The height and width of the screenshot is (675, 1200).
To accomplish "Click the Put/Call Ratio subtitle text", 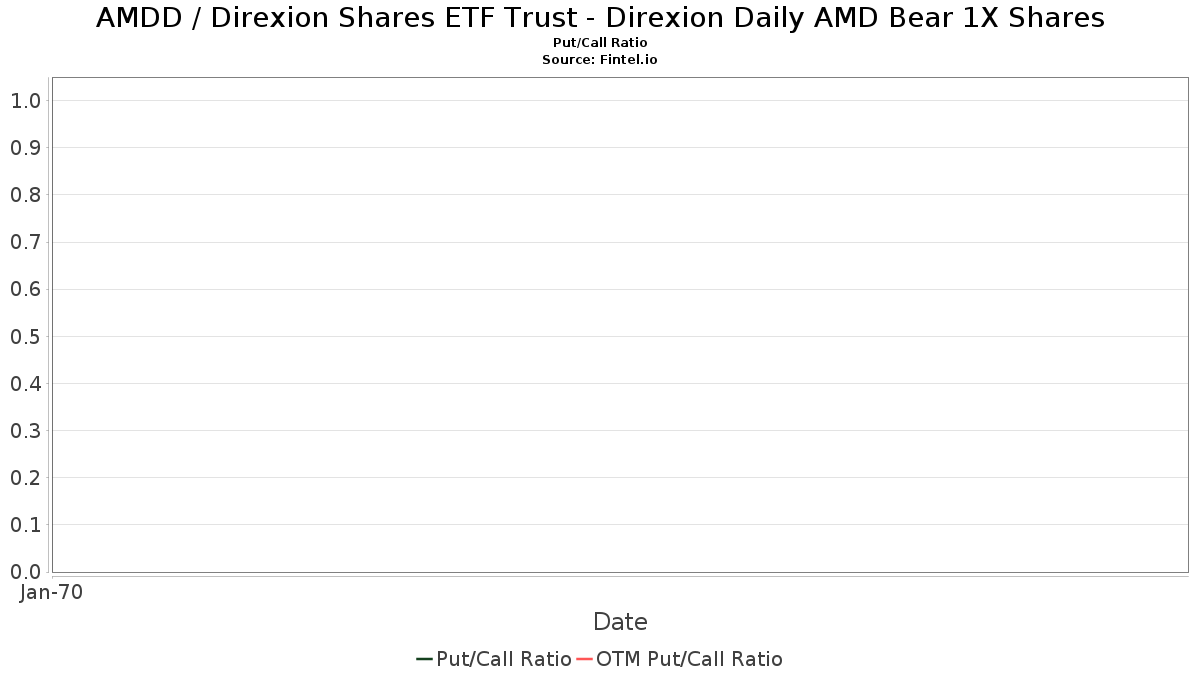I will tap(600, 43).
